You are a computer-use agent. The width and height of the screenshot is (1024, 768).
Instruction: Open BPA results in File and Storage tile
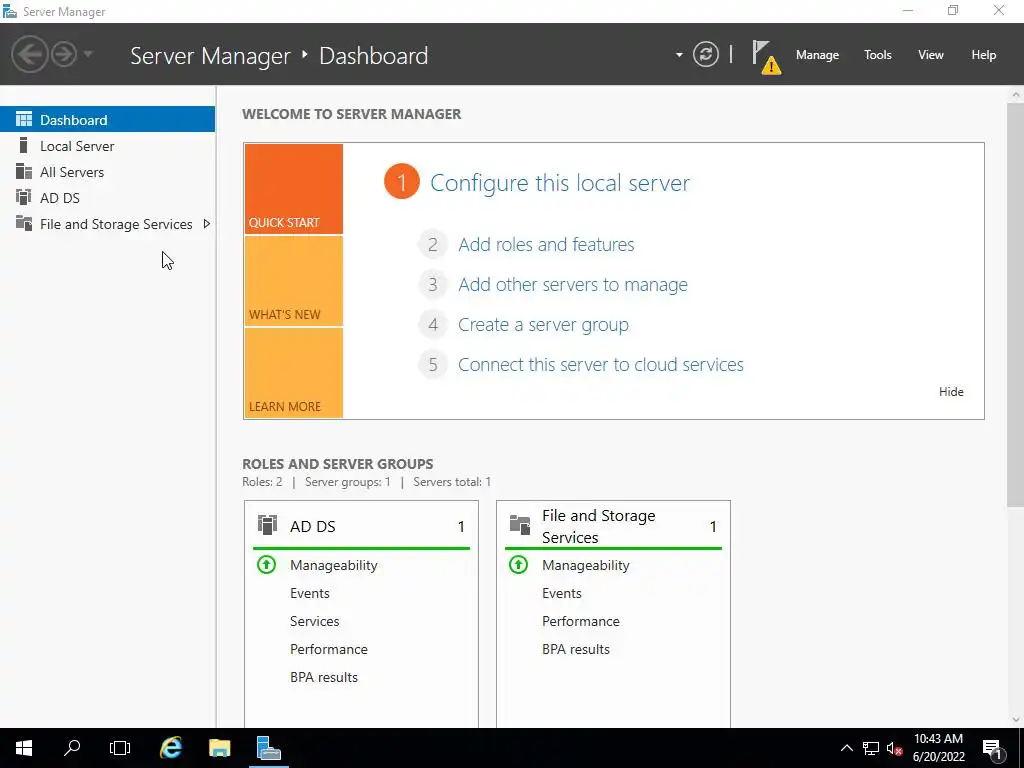click(576, 649)
